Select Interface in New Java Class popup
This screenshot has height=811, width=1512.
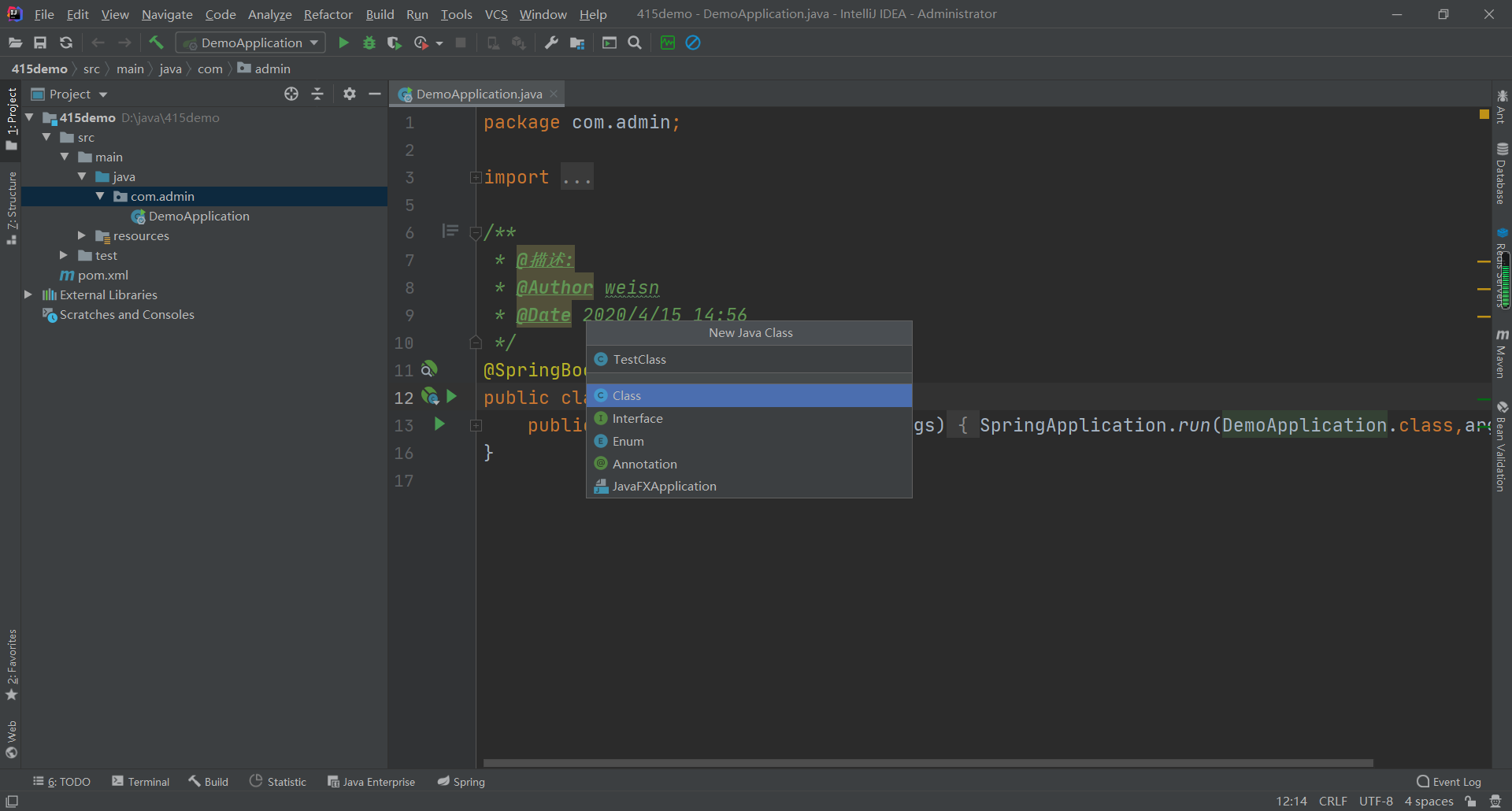(x=749, y=418)
